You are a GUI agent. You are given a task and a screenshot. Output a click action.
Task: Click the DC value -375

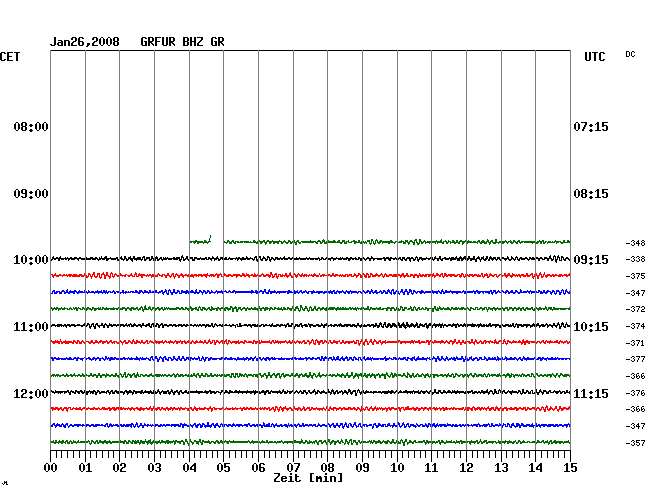635,276
